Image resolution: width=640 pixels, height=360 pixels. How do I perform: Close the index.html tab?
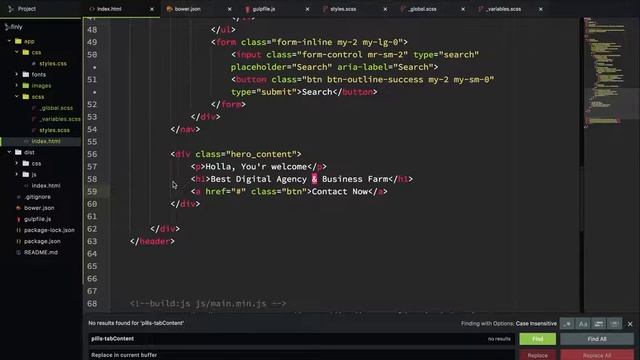(152, 9)
